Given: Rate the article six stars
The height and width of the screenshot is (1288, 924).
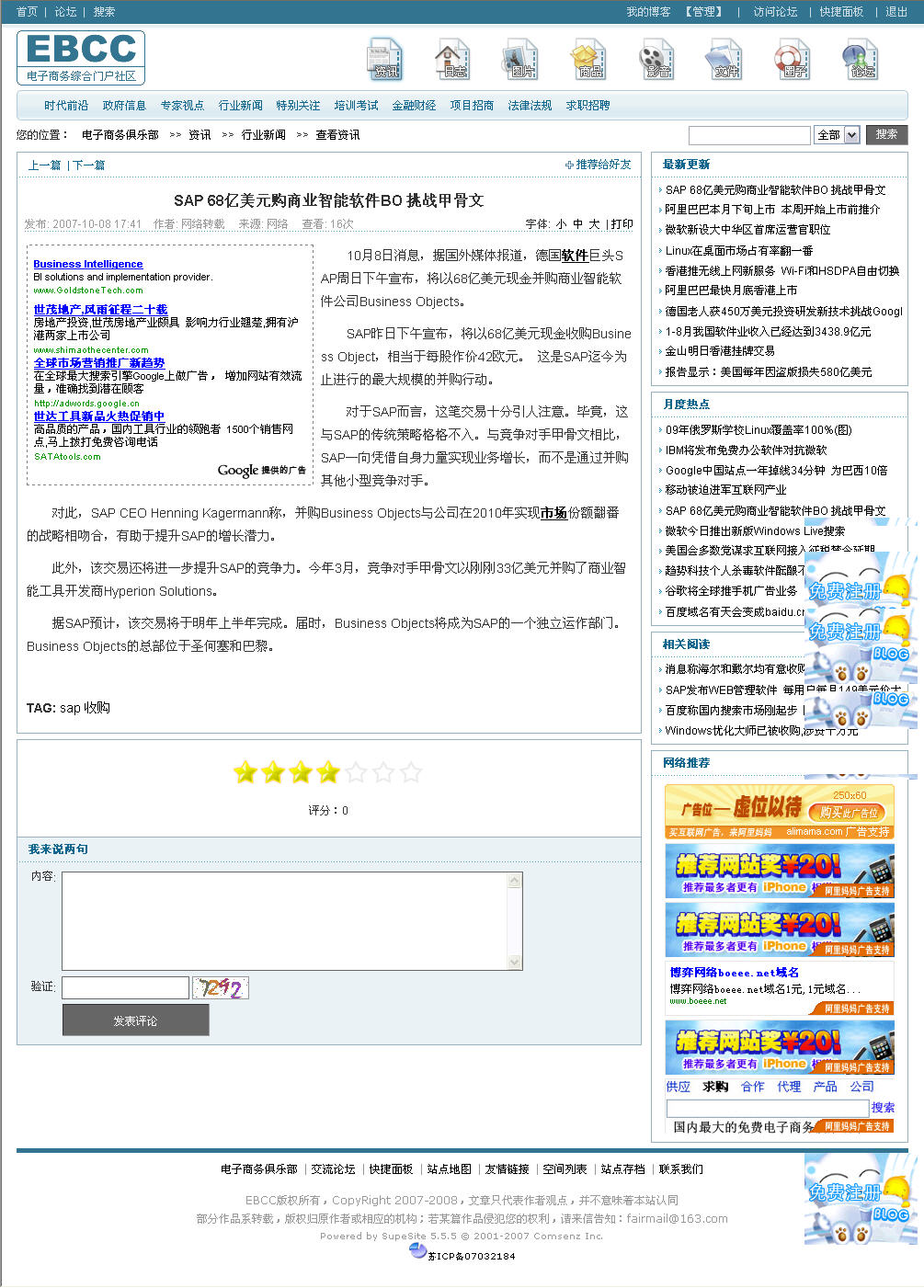Looking at the screenshot, I should [383, 772].
